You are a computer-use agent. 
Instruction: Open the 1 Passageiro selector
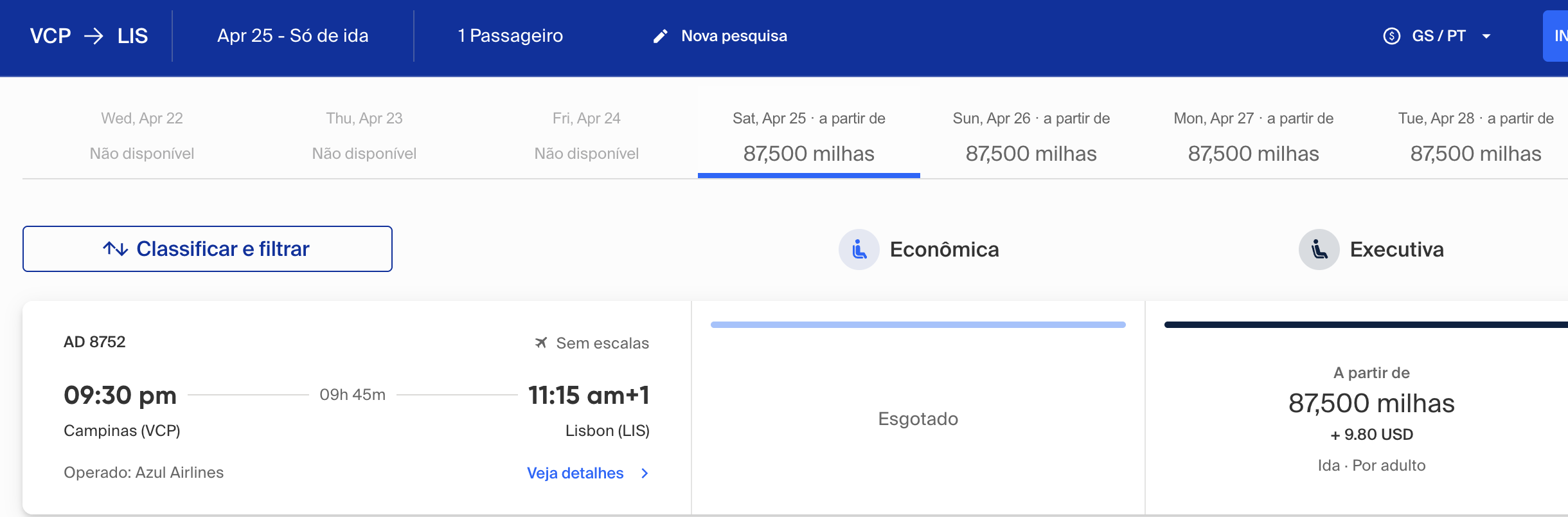click(510, 36)
